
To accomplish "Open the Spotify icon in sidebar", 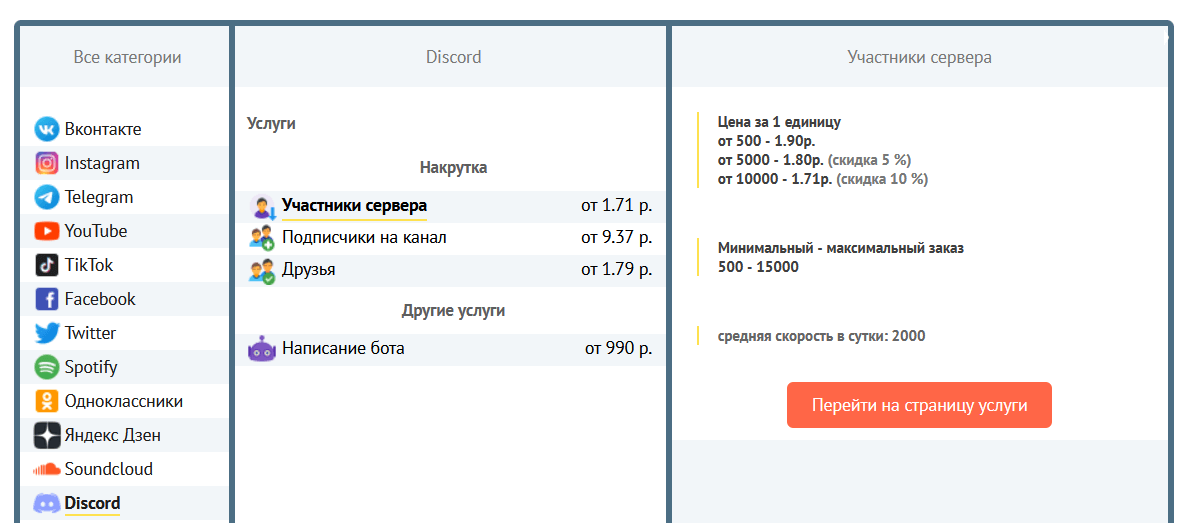I will (47, 367).
